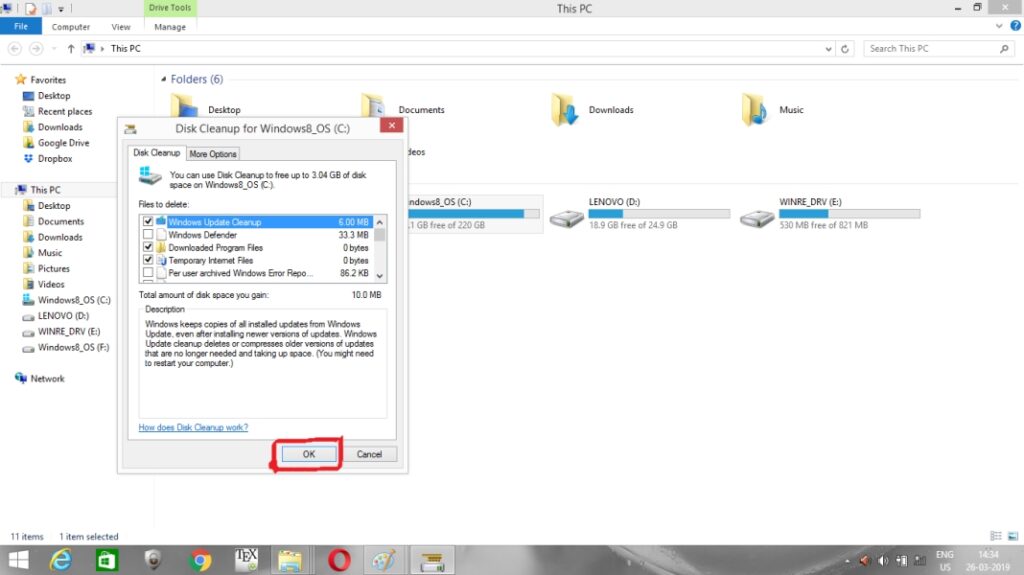The image size is (1024, 575).
Task: Check the Windows Defender checkbox
Action: click(x=148, y=235)
